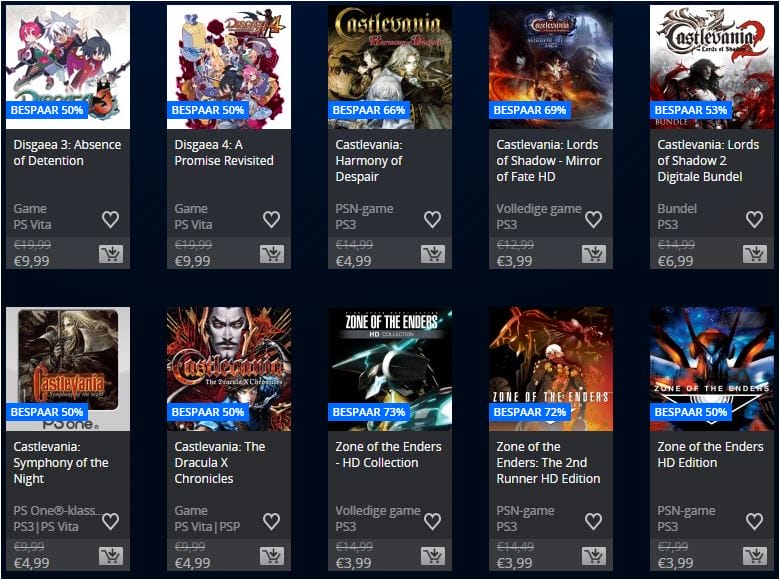Open Castlevania Lords of Shadow 2 cover image

(712, 67)
